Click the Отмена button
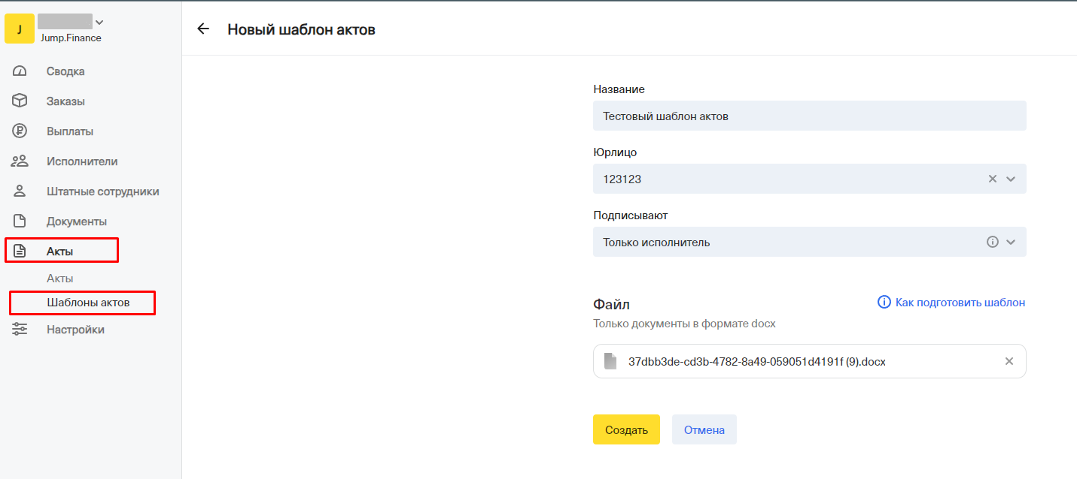The height and width of the screenshot is (479, 1077). tap(704, 429)
